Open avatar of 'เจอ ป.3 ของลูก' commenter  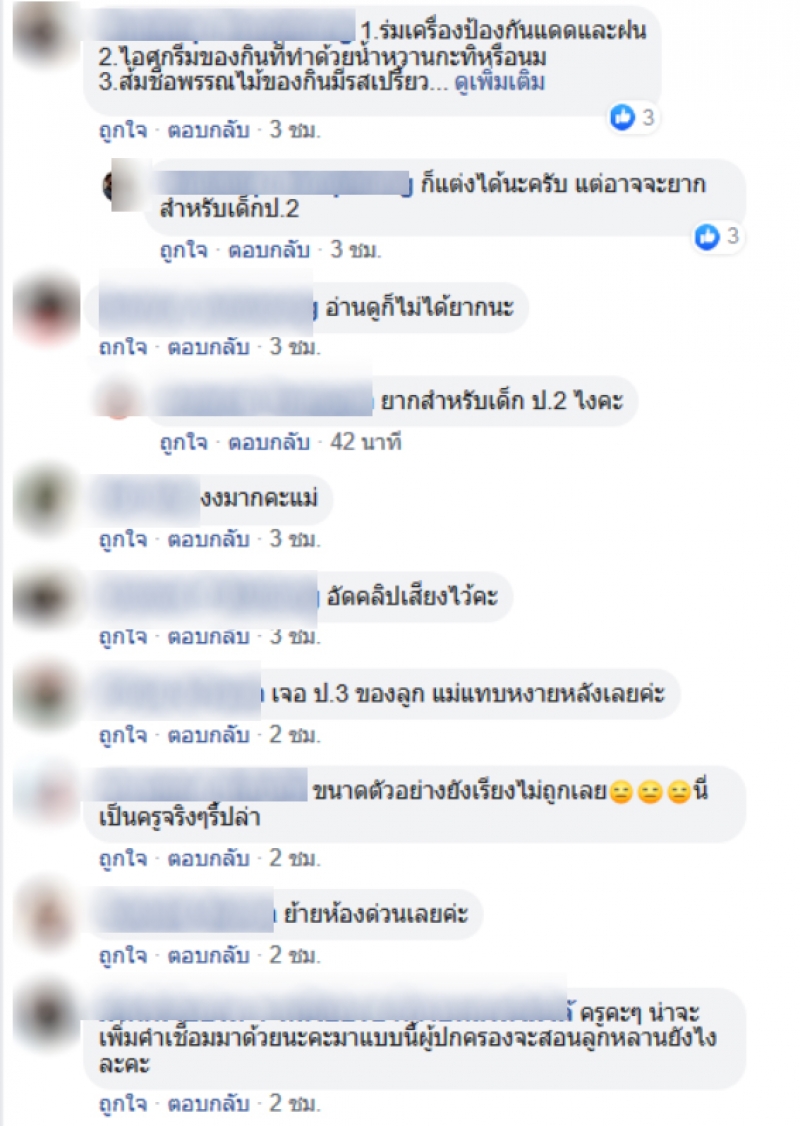(47, 694)
